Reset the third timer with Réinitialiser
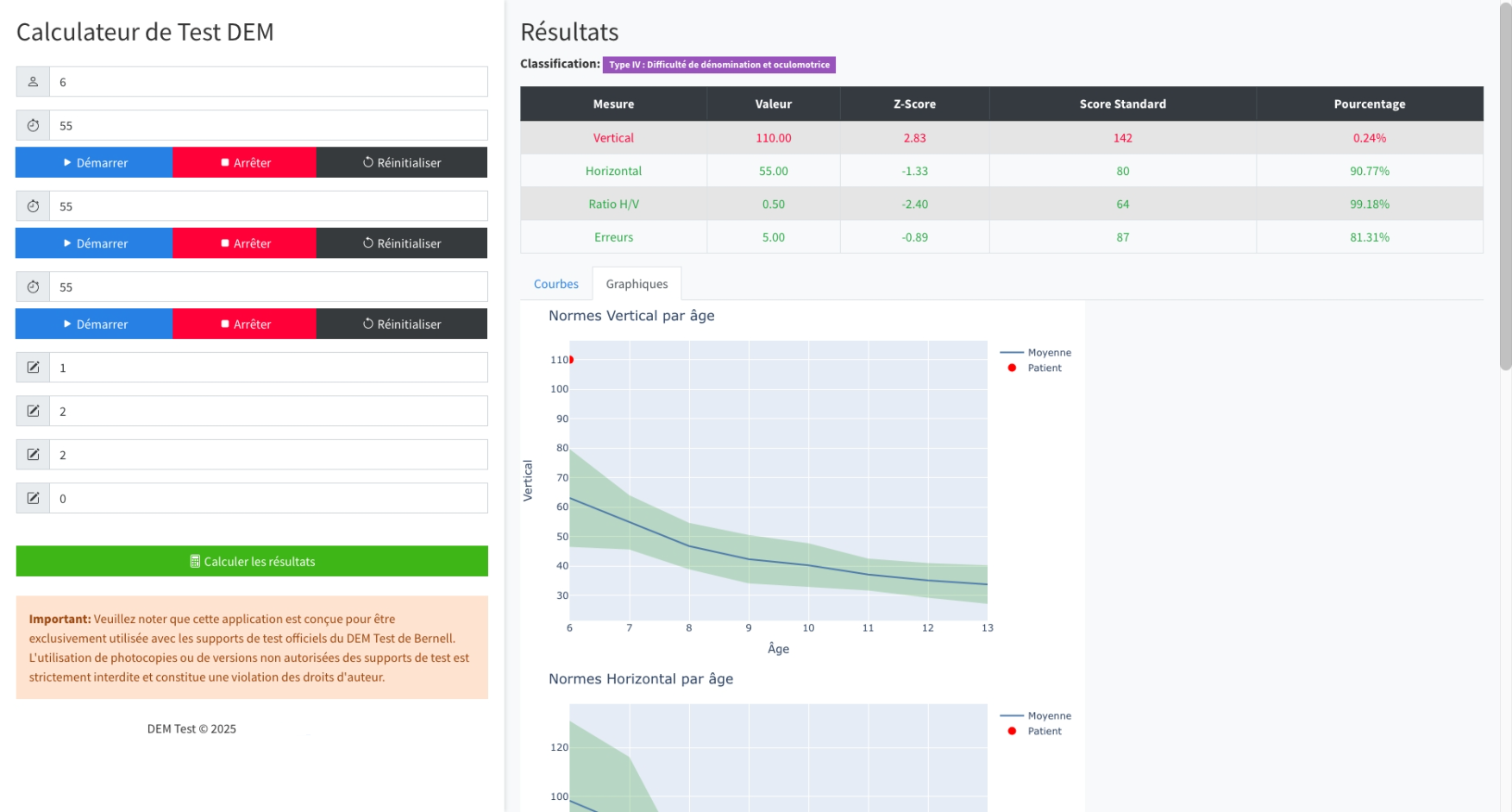 (x=401, y=324)
